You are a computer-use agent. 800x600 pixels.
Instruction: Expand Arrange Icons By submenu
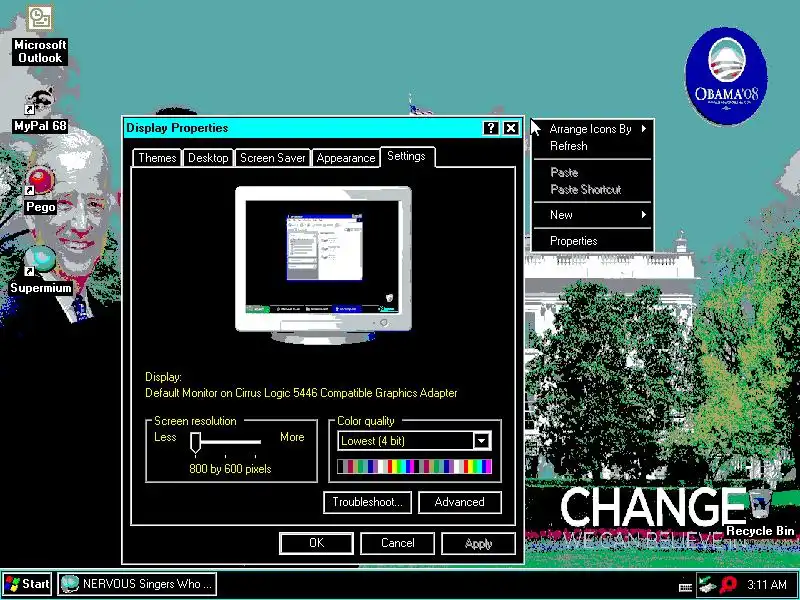click(592, 129)
